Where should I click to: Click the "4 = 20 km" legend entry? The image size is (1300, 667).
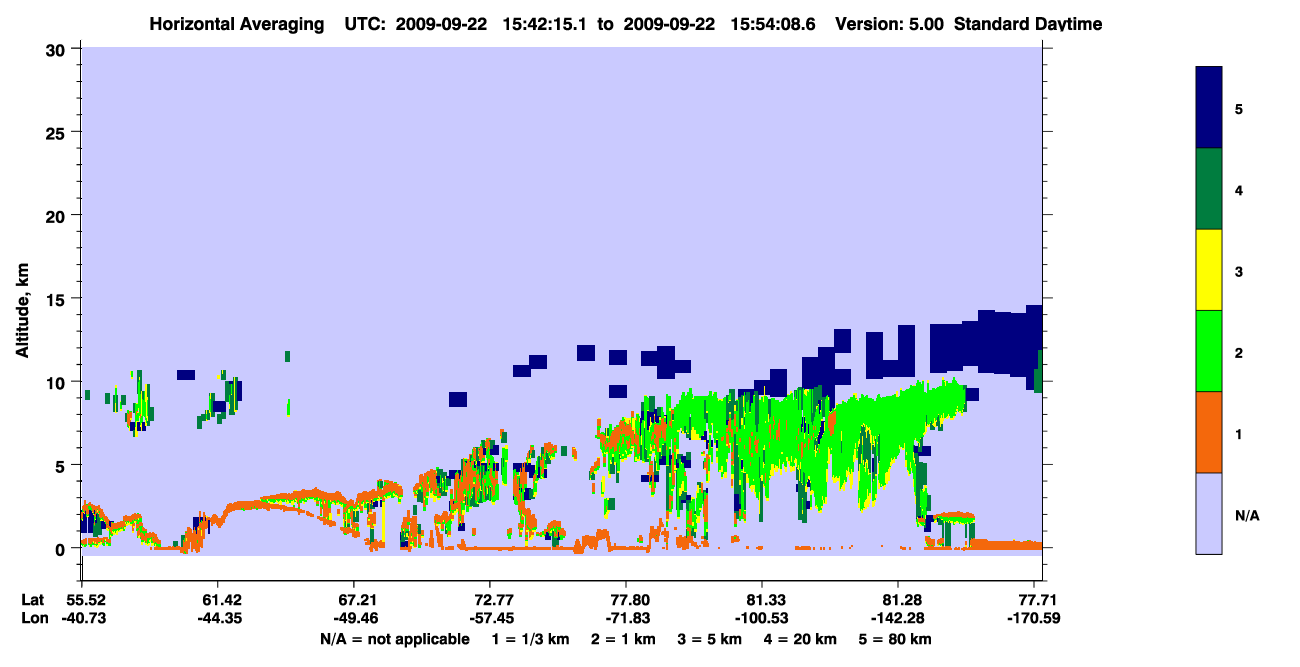point(800,639)
